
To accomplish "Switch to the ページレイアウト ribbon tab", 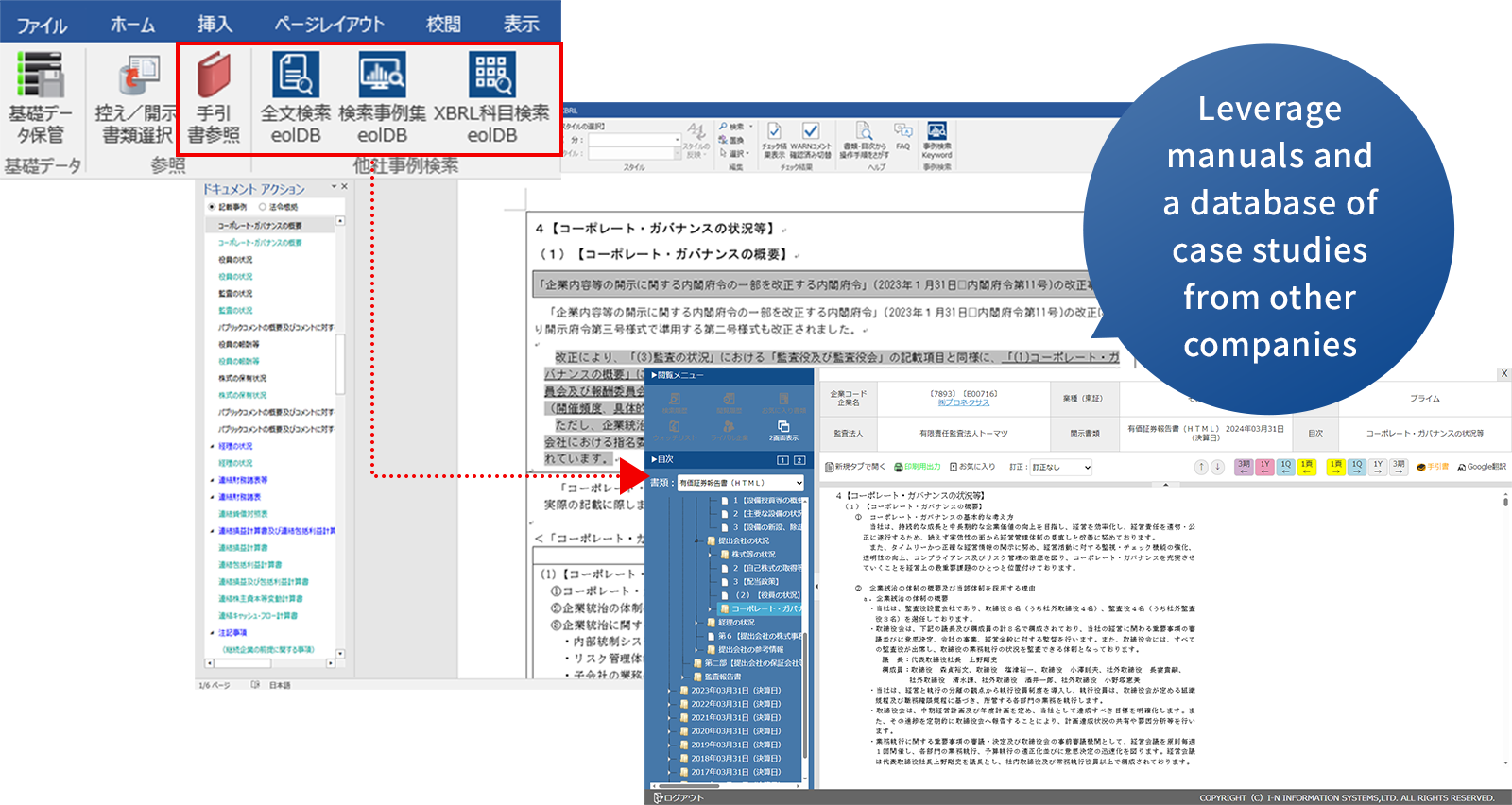I will point(329,25).
